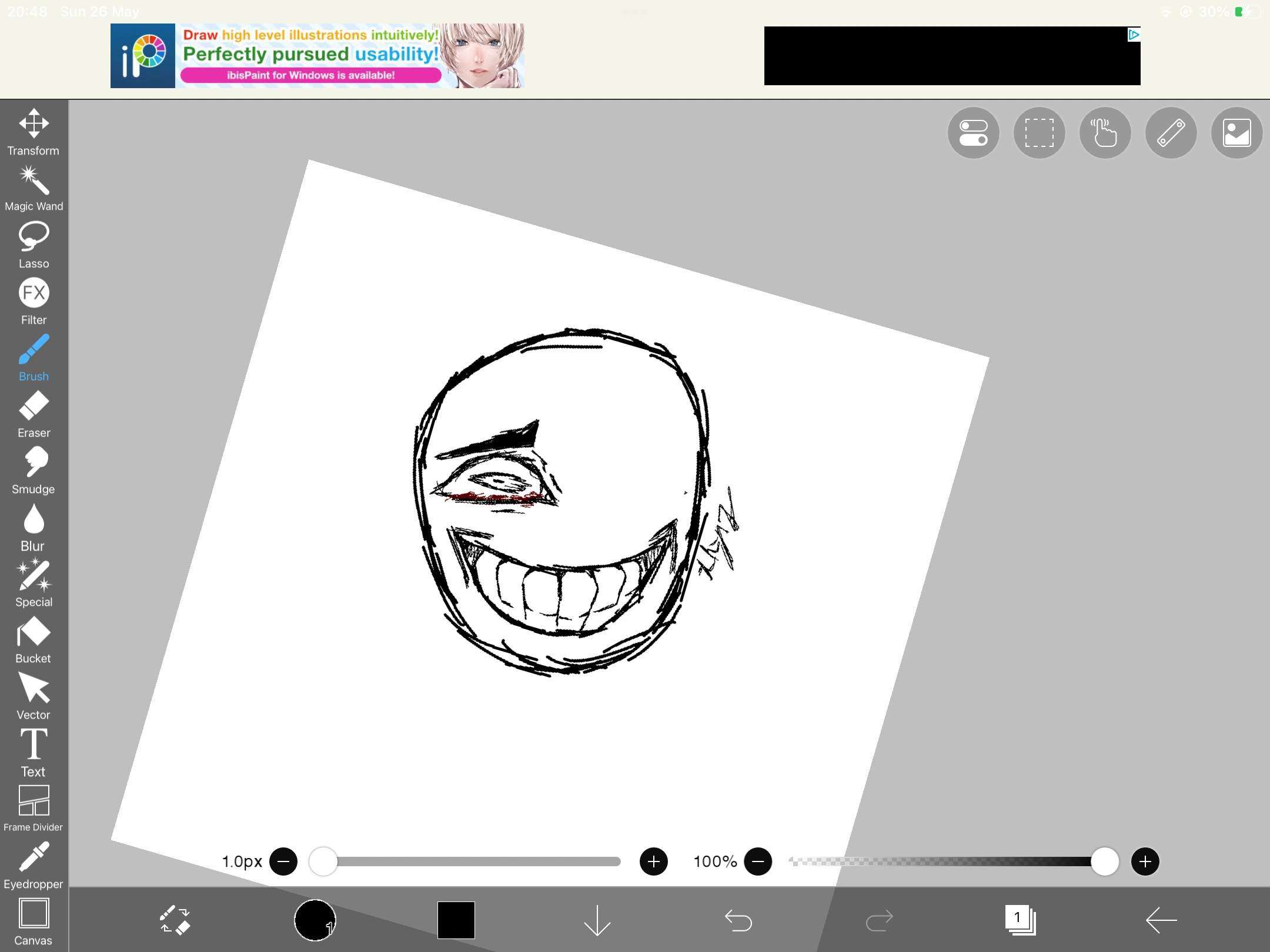Open the ruler tool button
The height and width of the screenshot is (952, 1270).
click(x=1171, y=133)
